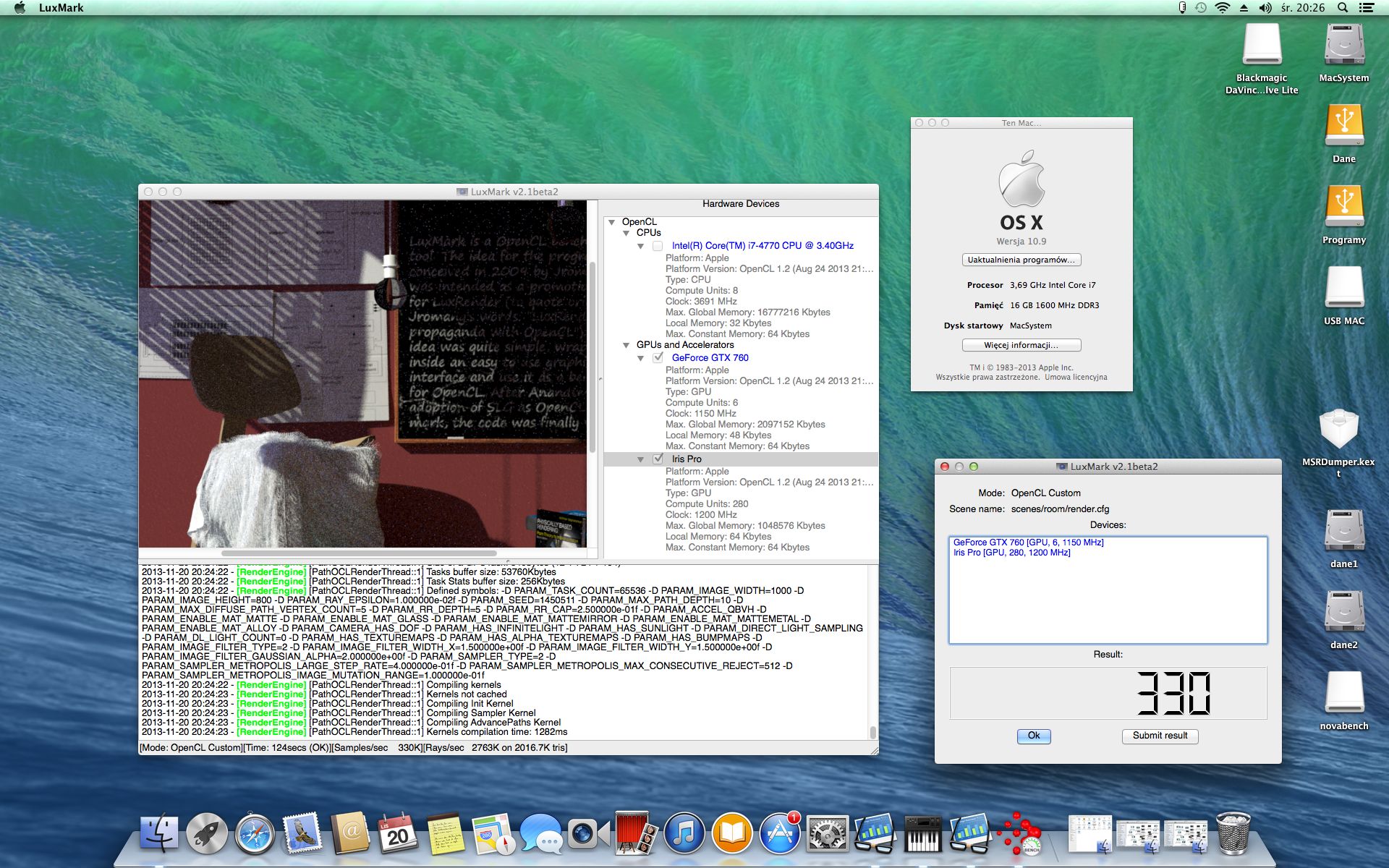The image size is (1389, 868).
Task: Open Spotlight search in the menu bar
Action: 1343,8
